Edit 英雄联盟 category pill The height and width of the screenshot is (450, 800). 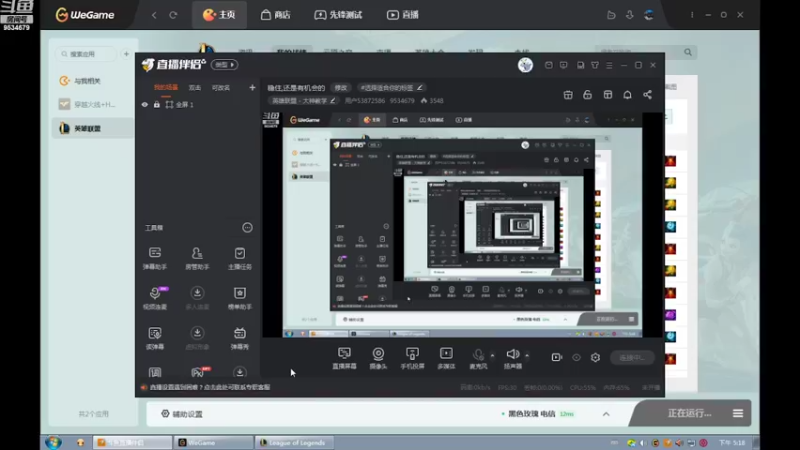coord(303,101)
